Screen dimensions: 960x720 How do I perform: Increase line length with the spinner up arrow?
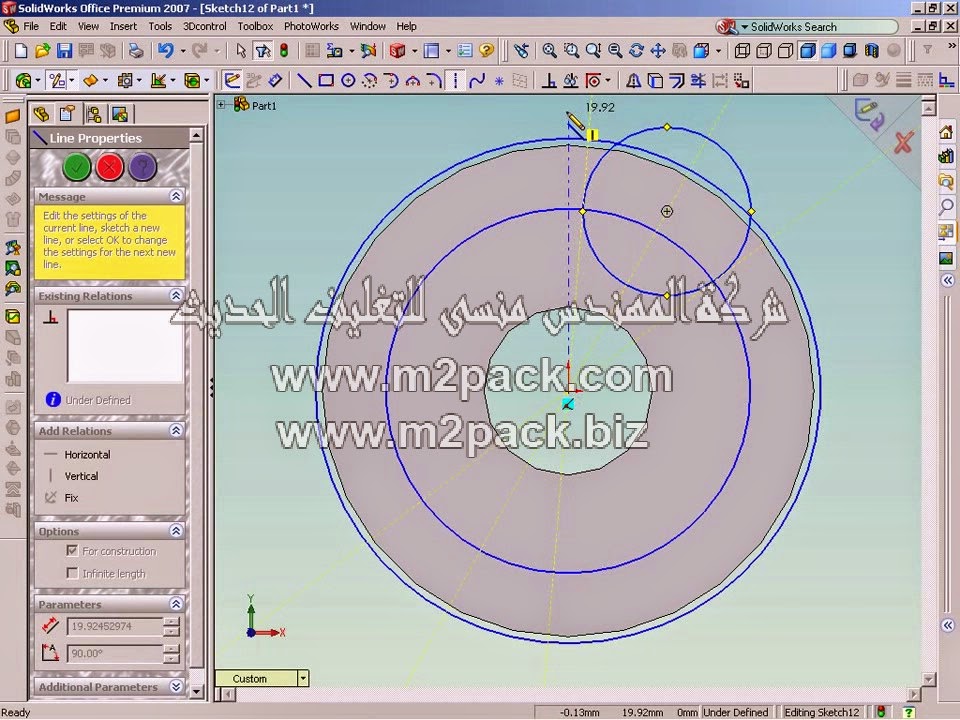pyautogui.click(x=171, y=622)
